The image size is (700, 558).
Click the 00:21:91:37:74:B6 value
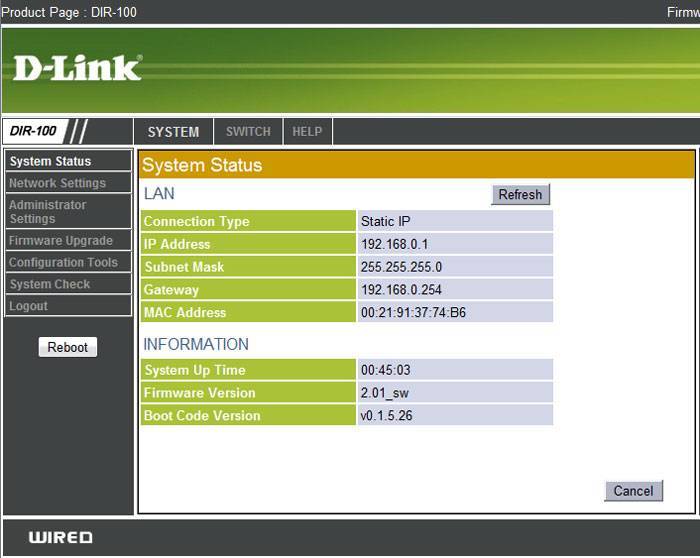pos(455,312)
